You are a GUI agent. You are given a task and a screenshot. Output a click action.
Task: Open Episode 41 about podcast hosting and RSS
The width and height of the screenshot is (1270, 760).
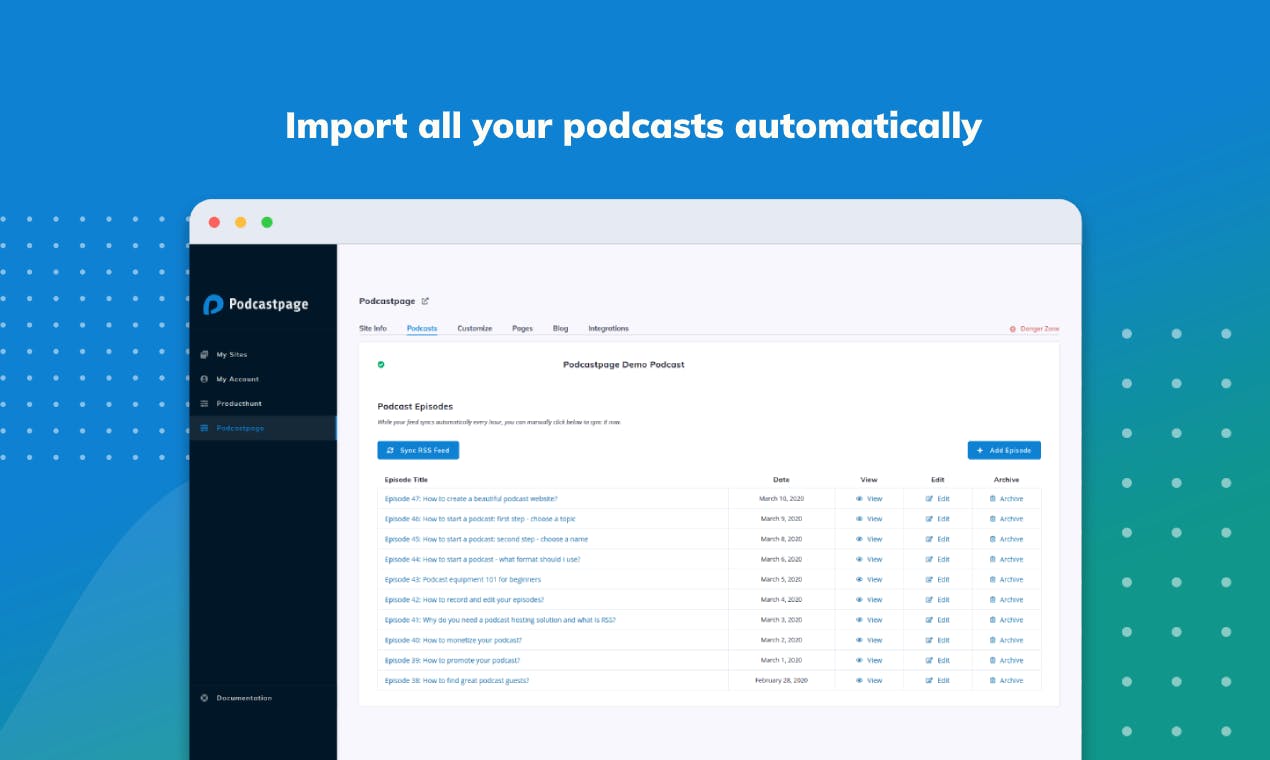click(x=500, y=620)
